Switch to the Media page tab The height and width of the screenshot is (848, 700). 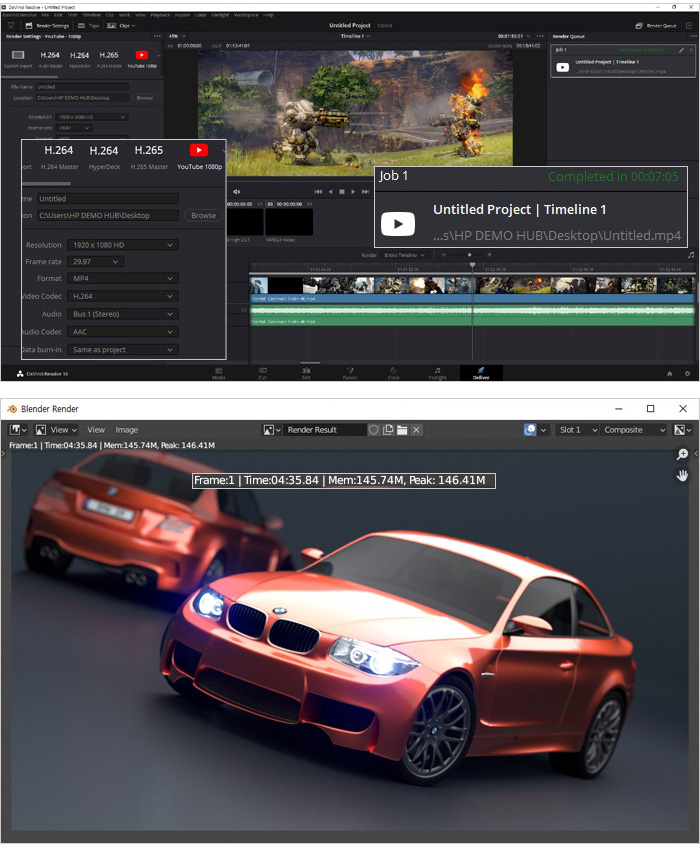point(219,373)
